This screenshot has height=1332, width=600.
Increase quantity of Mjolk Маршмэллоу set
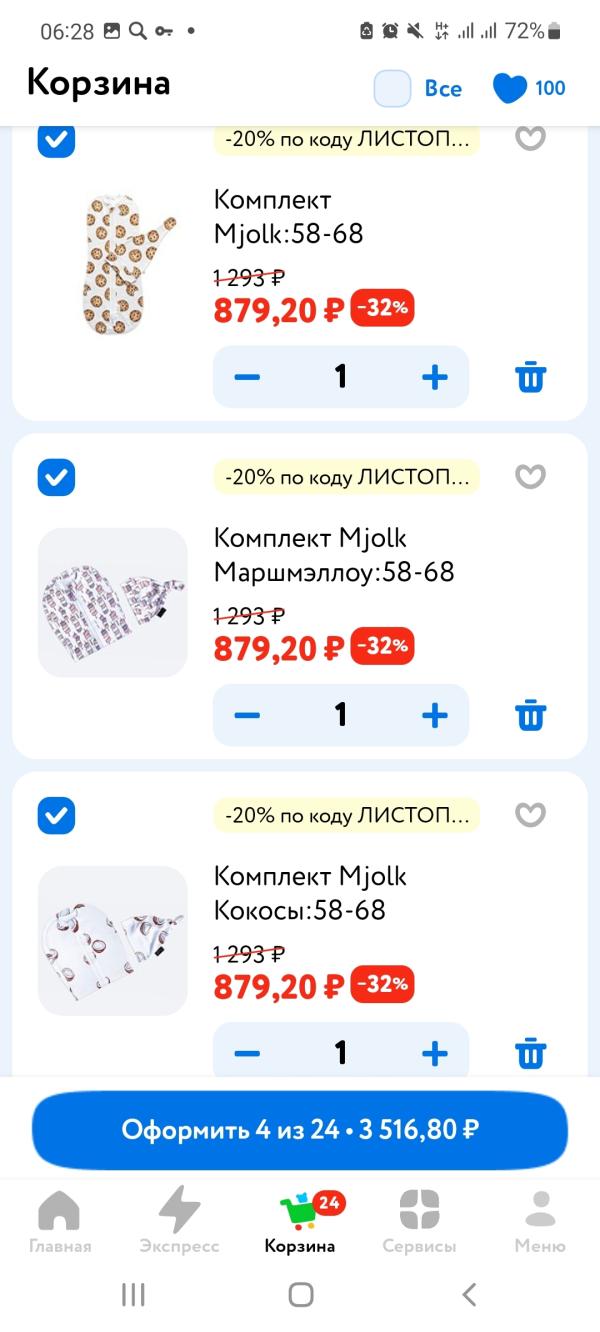pos(434,716)
